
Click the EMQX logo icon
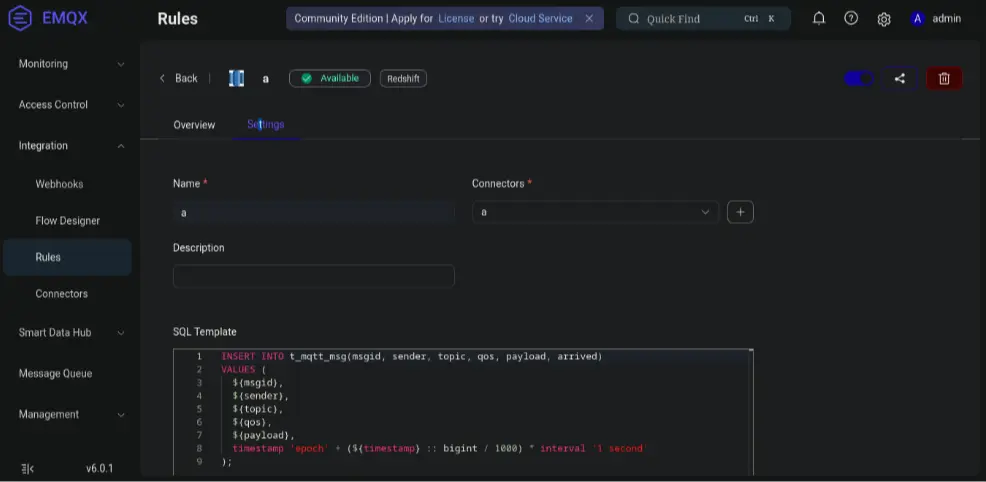coord(20,19)
